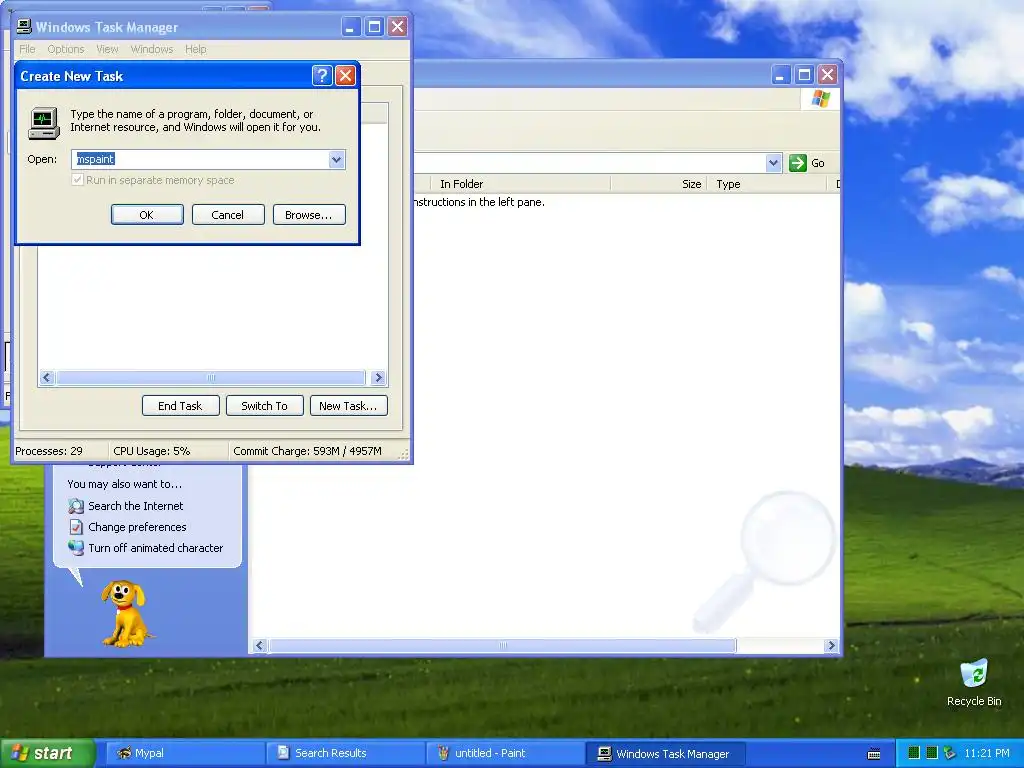Click the computer monitor icon in dialog
The width and height of the screenshot is (1024, 768).
click(44, 123)
